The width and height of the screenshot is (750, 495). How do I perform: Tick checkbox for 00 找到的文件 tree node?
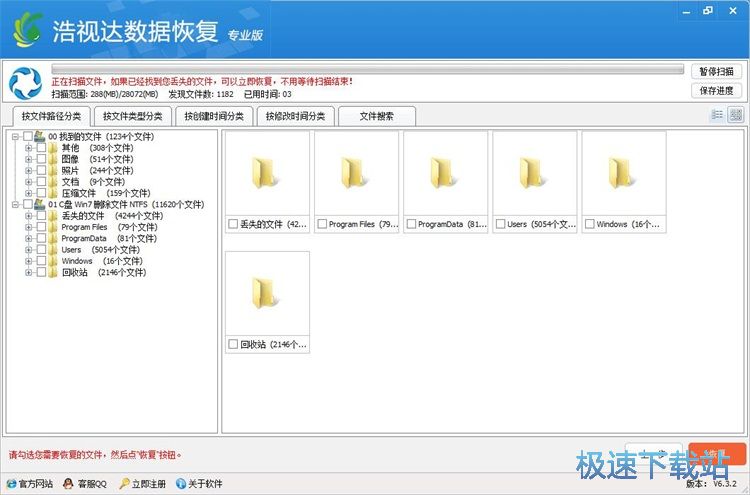click(28, 136)
